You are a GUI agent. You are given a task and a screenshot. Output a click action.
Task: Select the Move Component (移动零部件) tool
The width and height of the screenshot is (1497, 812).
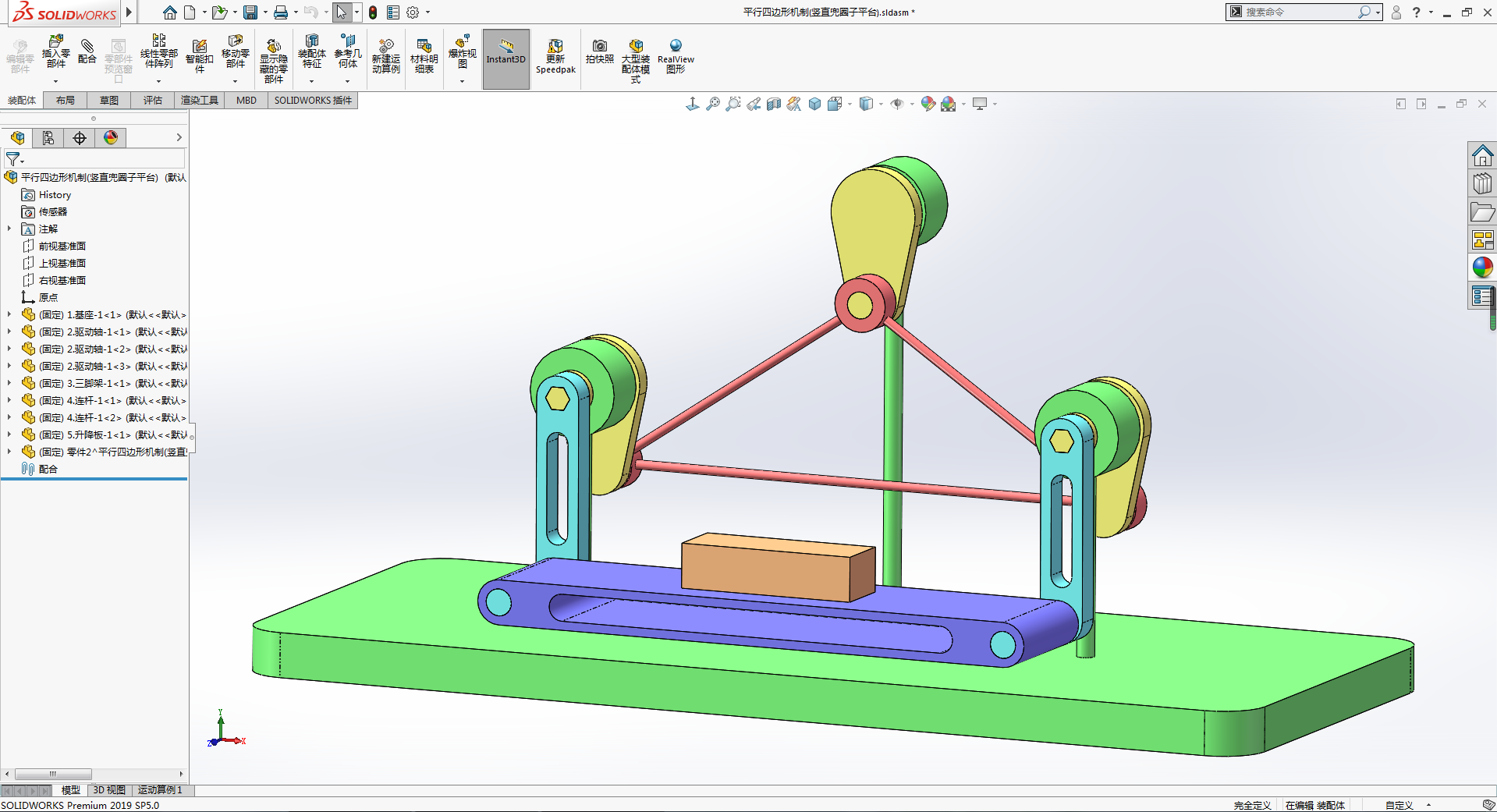(235, 51)
